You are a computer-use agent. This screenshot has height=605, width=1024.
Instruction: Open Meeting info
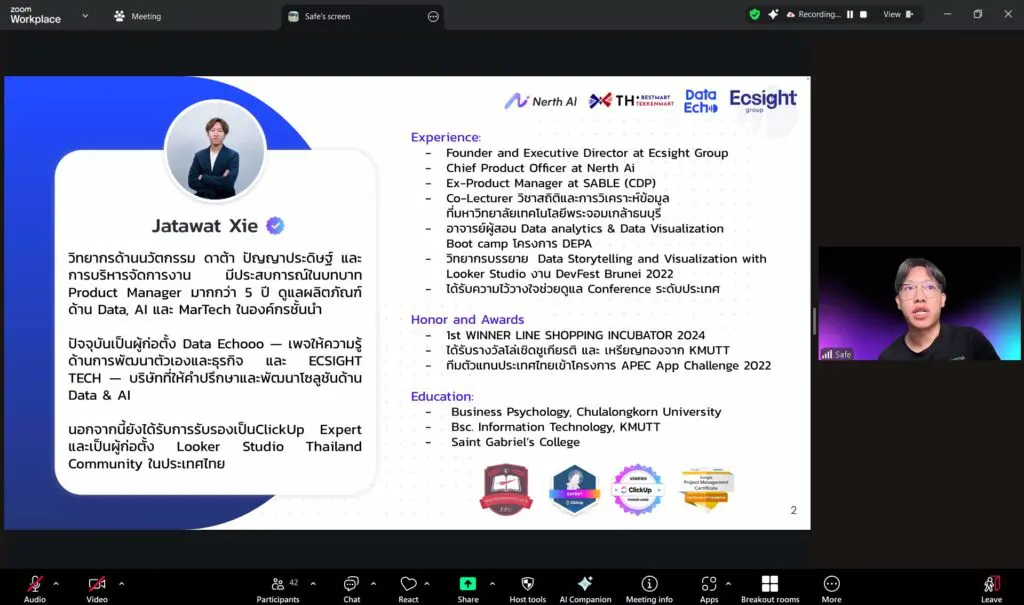[x=649, y=588]
